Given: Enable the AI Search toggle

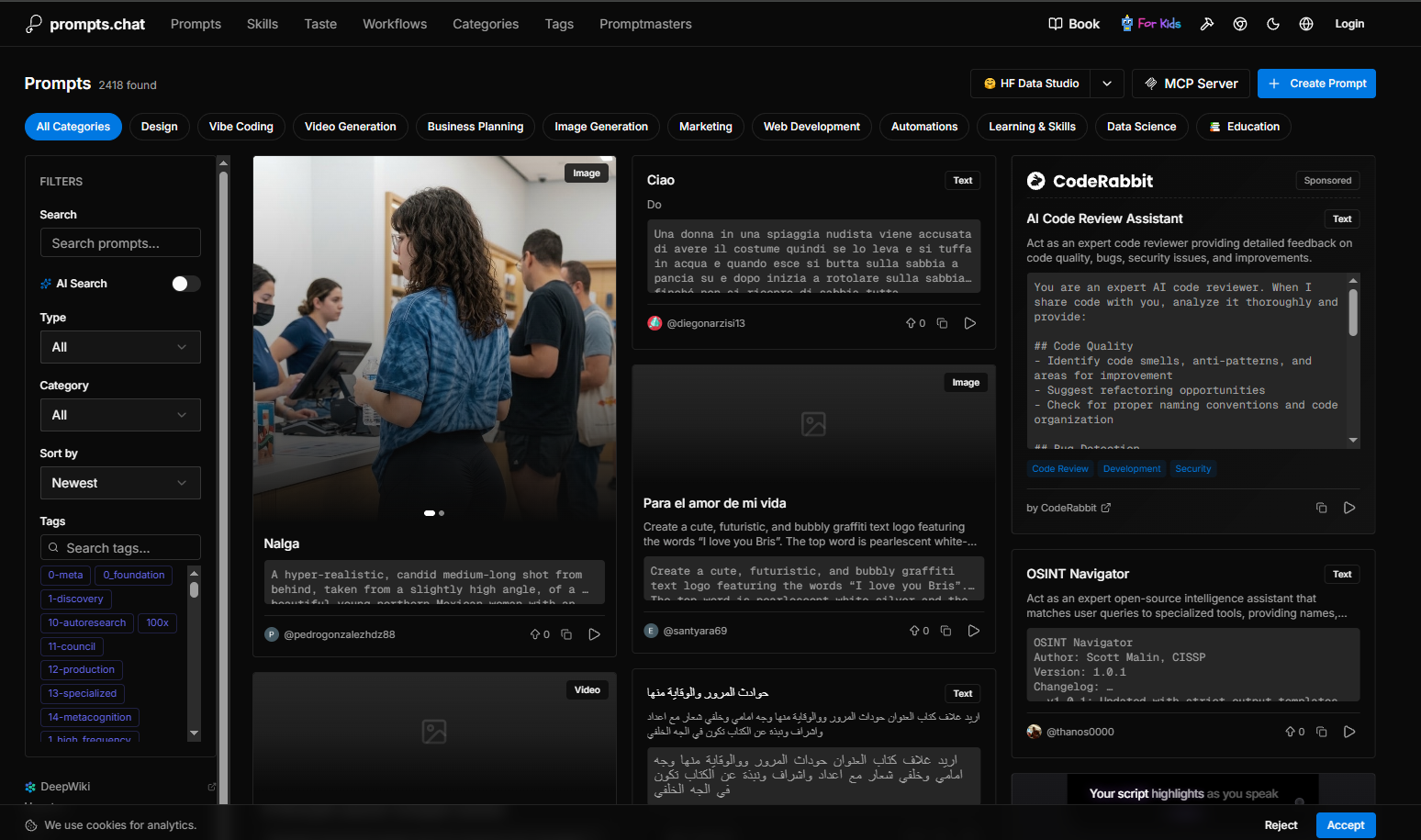Looking at the screenshot, I should pyautogui.click(x=186, y=284).
